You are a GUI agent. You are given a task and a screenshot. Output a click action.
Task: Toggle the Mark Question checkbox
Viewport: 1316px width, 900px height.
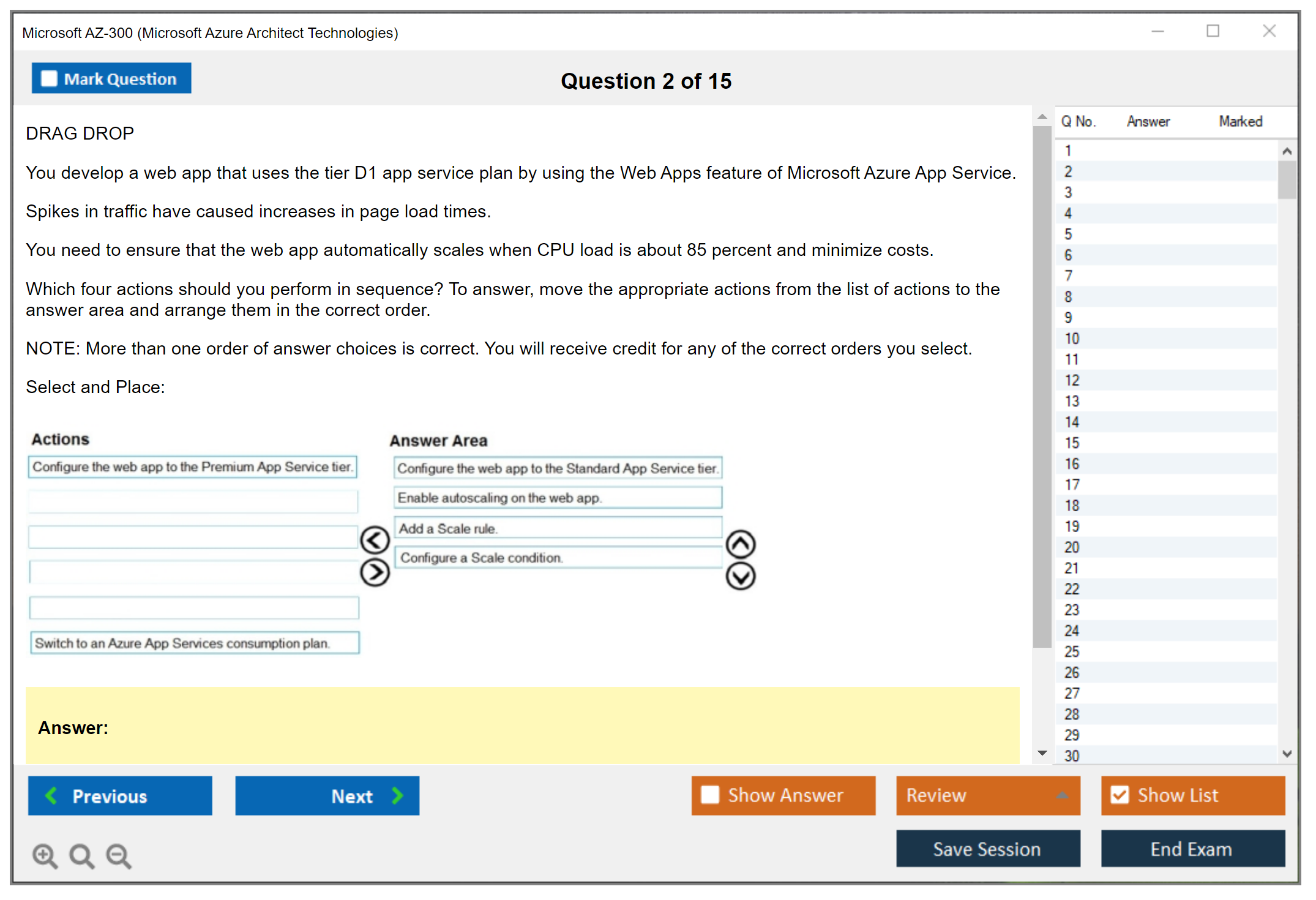[x=49, y=79]
